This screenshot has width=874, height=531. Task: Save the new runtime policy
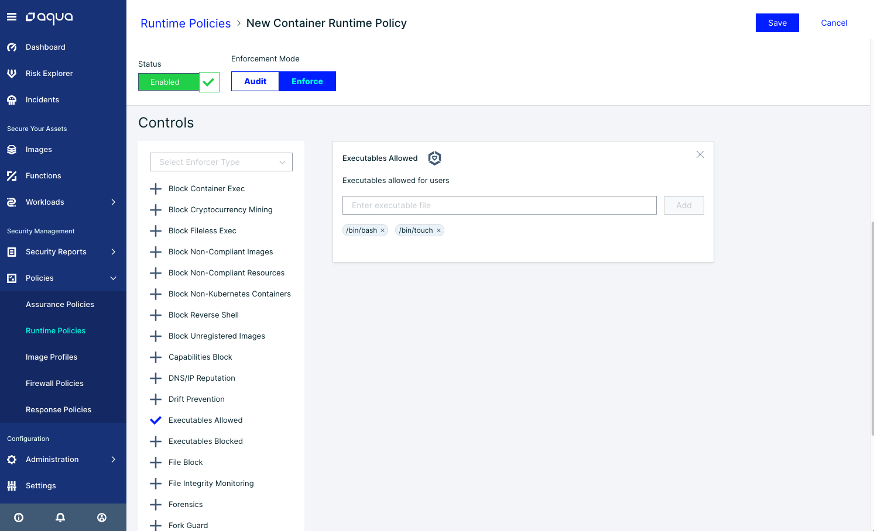tap(776, 23)
